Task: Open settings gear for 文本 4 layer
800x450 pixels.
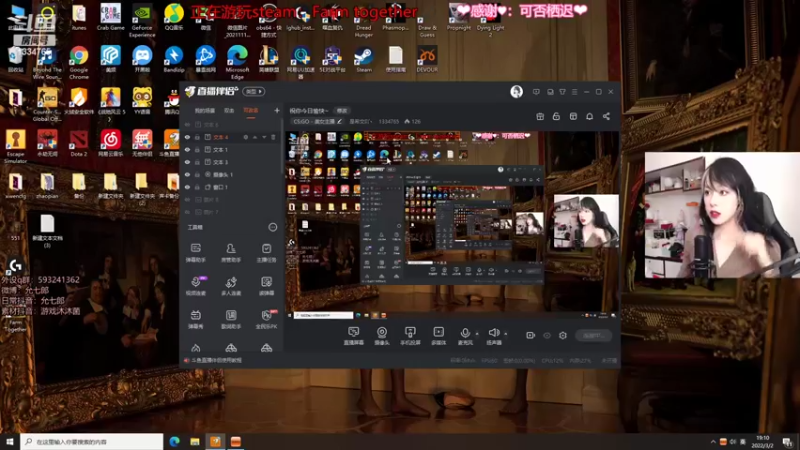Action: coord(245,137)
